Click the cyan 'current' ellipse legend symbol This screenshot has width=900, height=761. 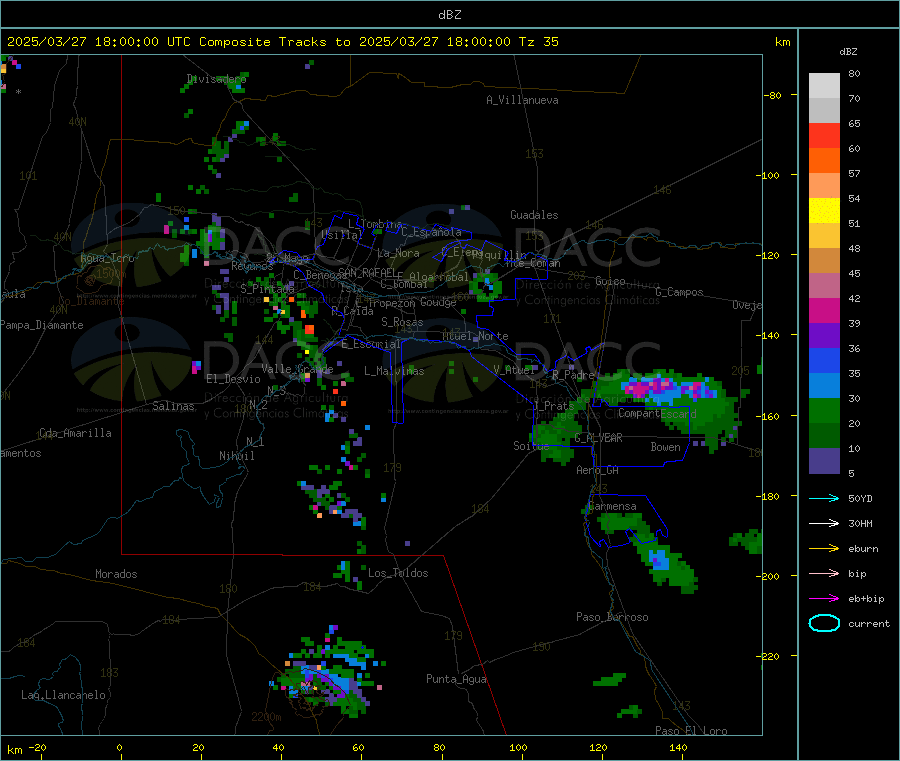[x=824, y=623]
